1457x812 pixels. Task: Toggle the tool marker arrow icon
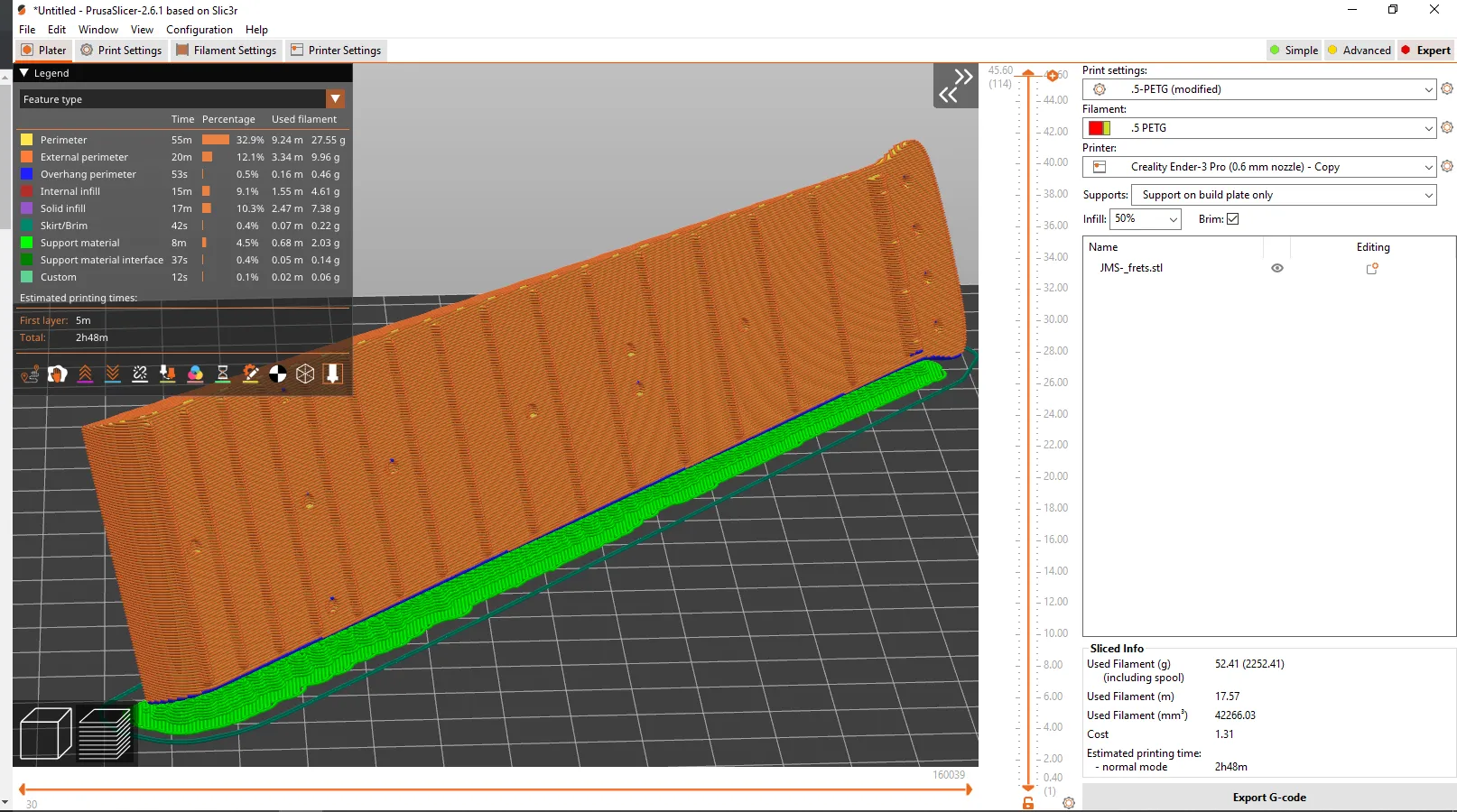coord(333,374)
